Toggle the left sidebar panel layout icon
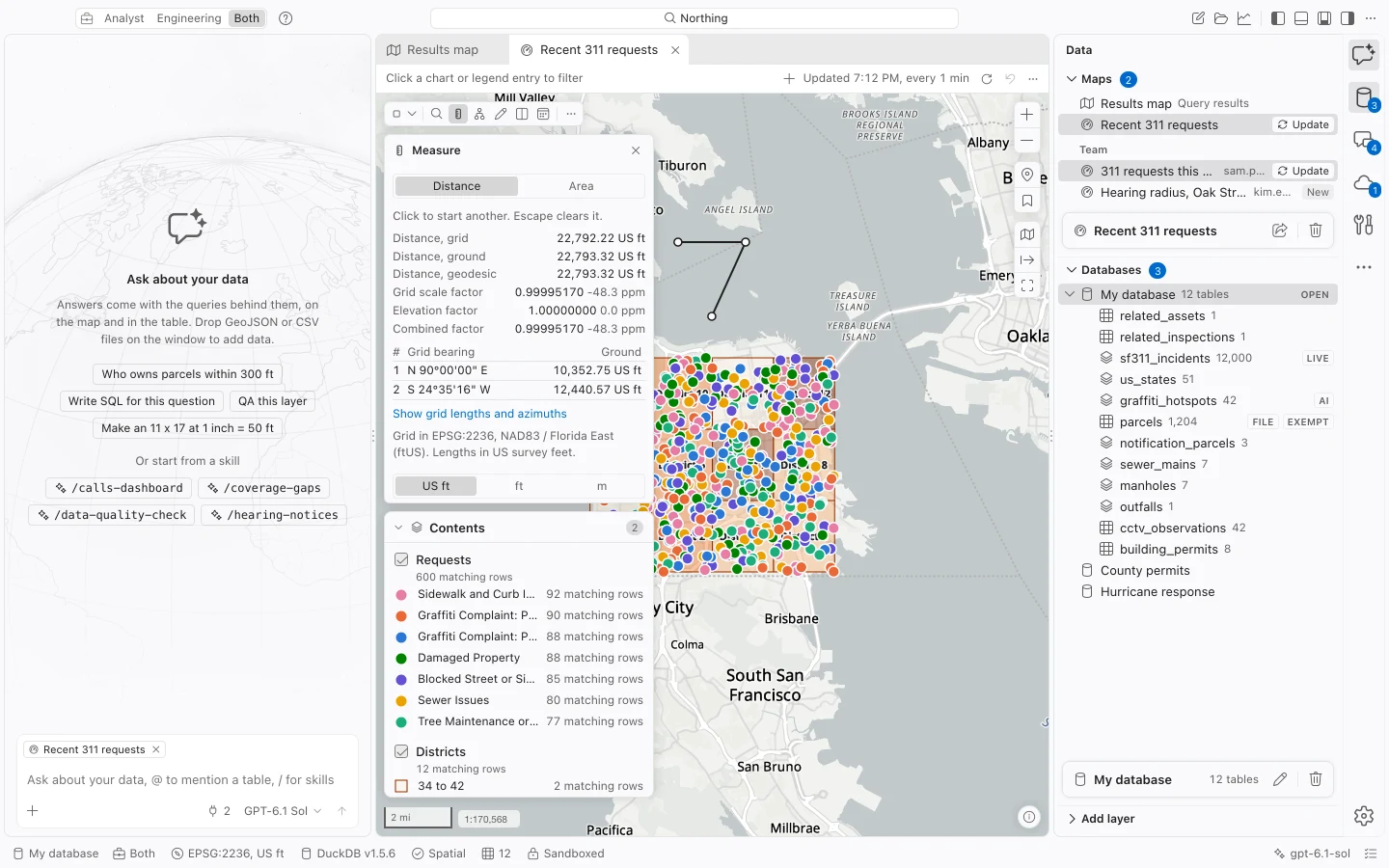This screenshot has height=868, width=1389. pyautogui.click(x=1278, y=18)
